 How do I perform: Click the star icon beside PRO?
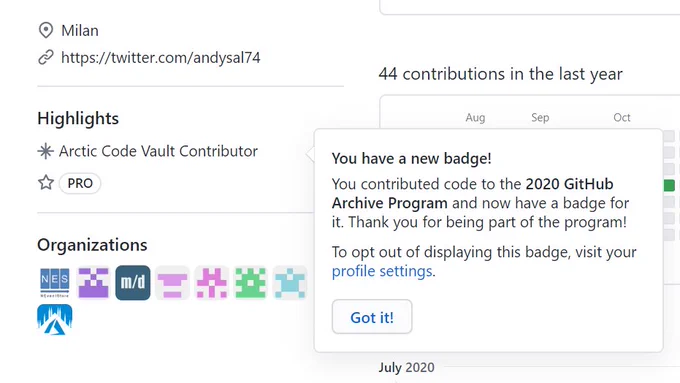(46, 183)
